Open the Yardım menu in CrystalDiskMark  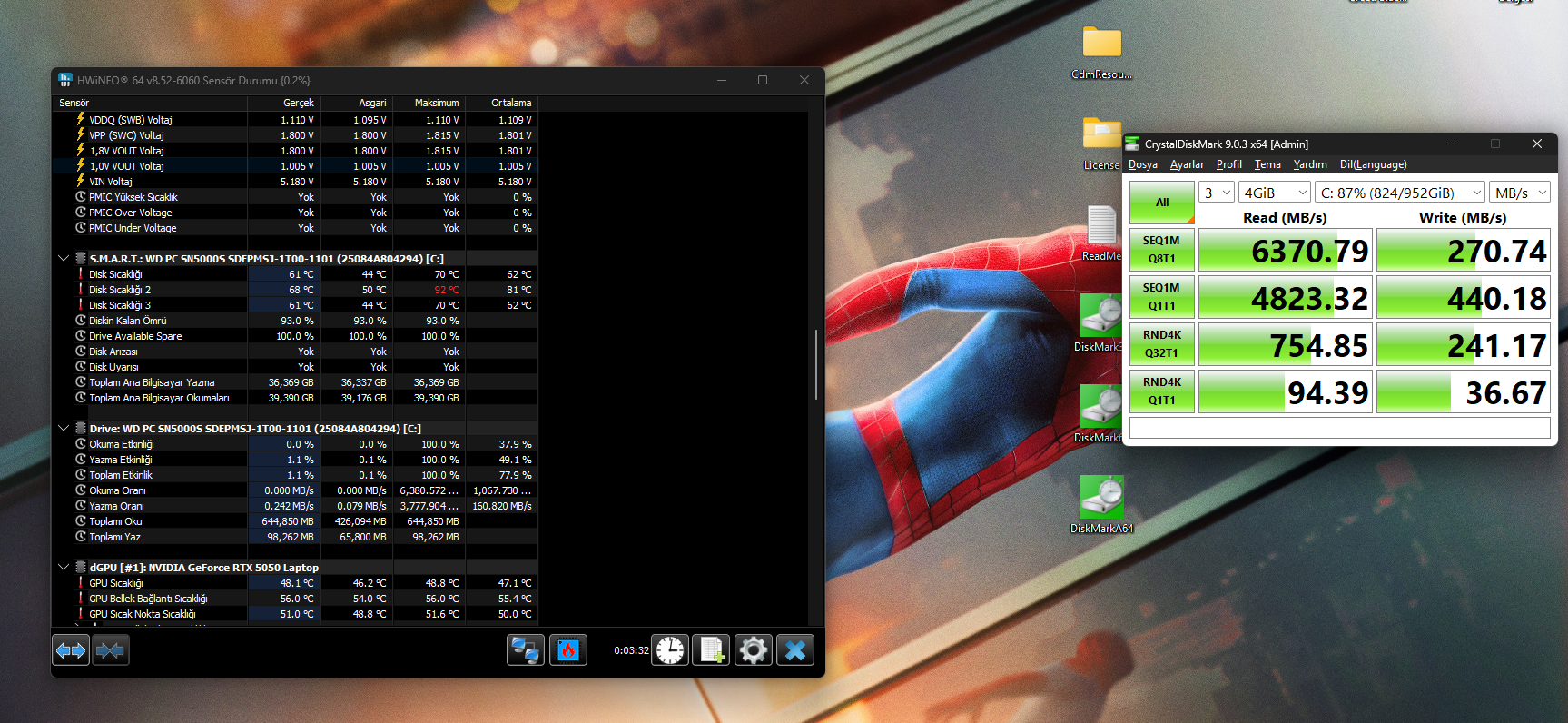1310,164
